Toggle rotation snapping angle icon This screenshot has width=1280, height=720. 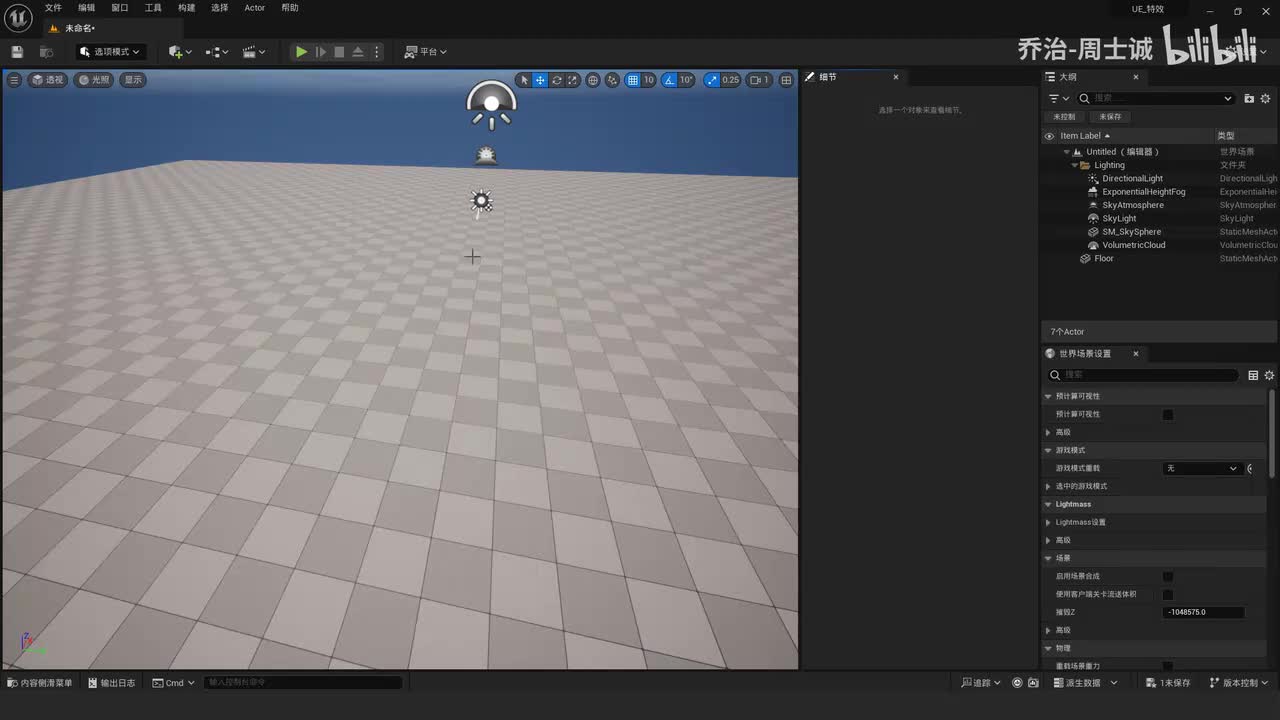point(669,80)
